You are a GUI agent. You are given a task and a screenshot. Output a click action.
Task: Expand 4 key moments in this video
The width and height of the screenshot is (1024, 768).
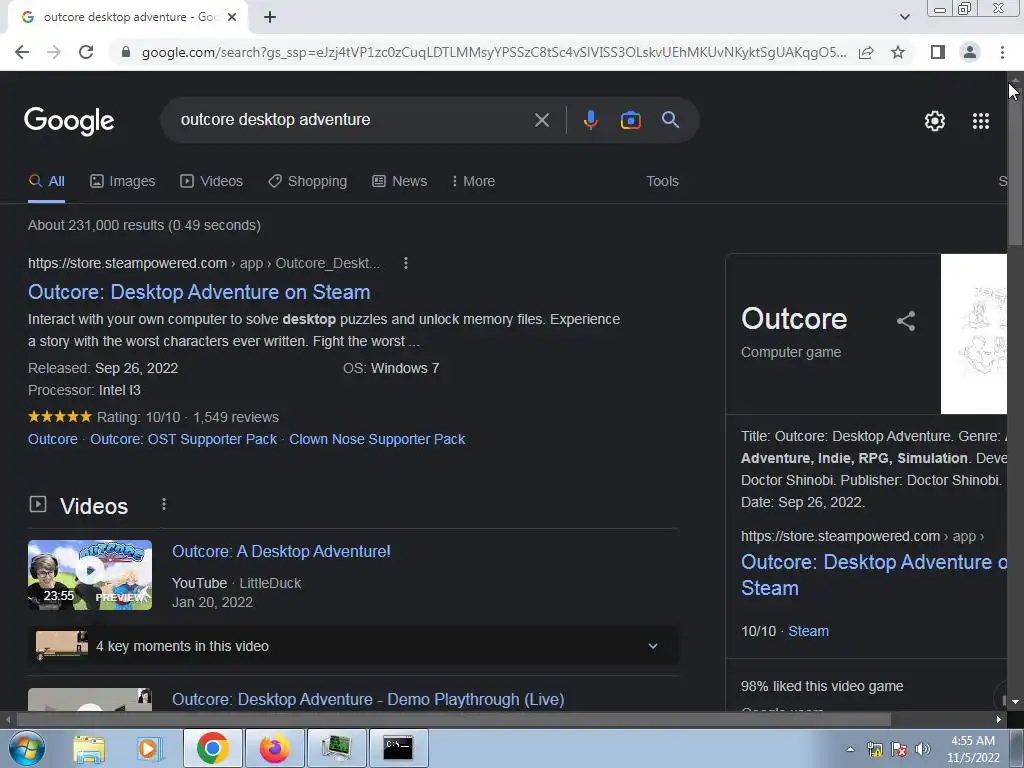tap(353, 646)
